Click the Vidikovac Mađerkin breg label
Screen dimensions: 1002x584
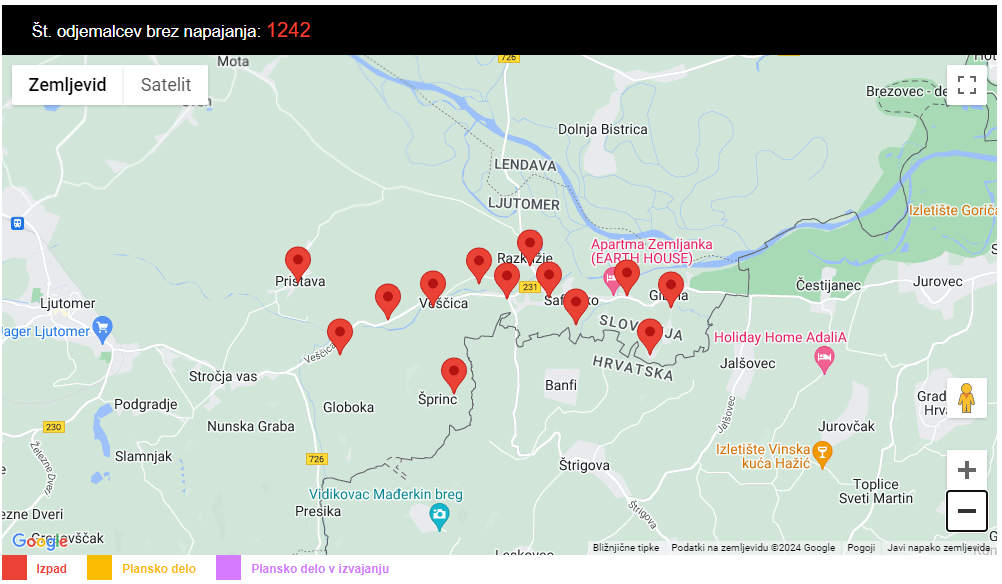(x=385, y=495)
